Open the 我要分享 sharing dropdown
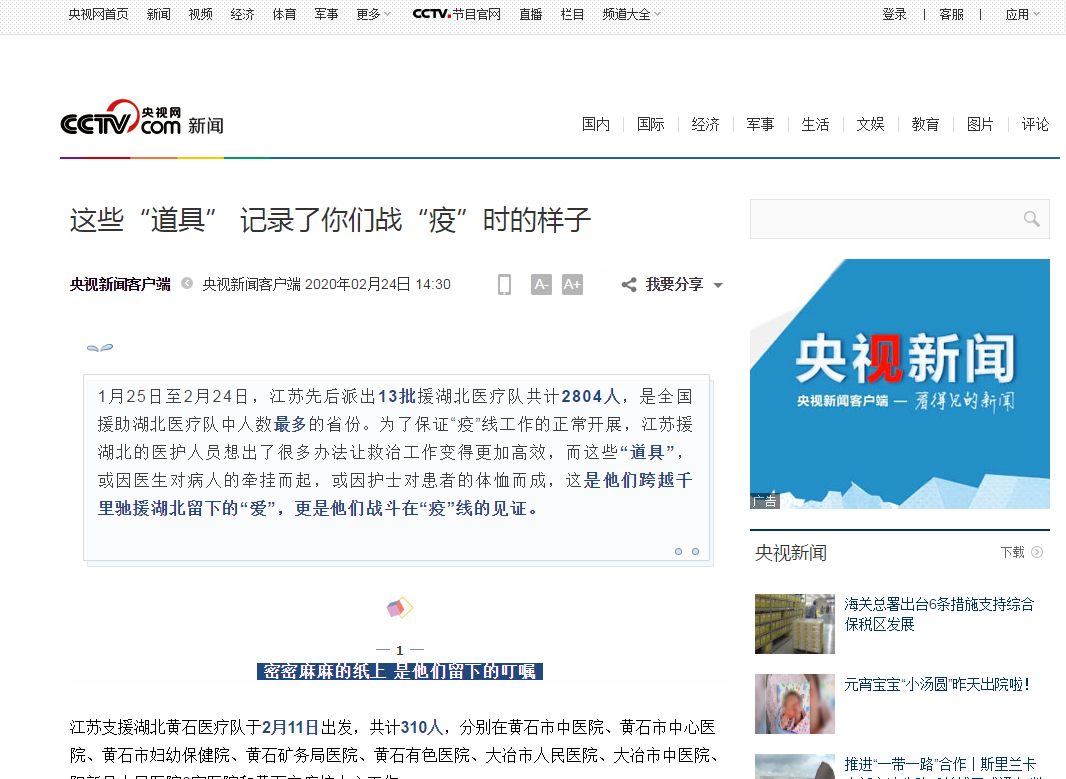Image resolution: width=1066 pixels, height=779 pixels. click(x=672, y=284)
